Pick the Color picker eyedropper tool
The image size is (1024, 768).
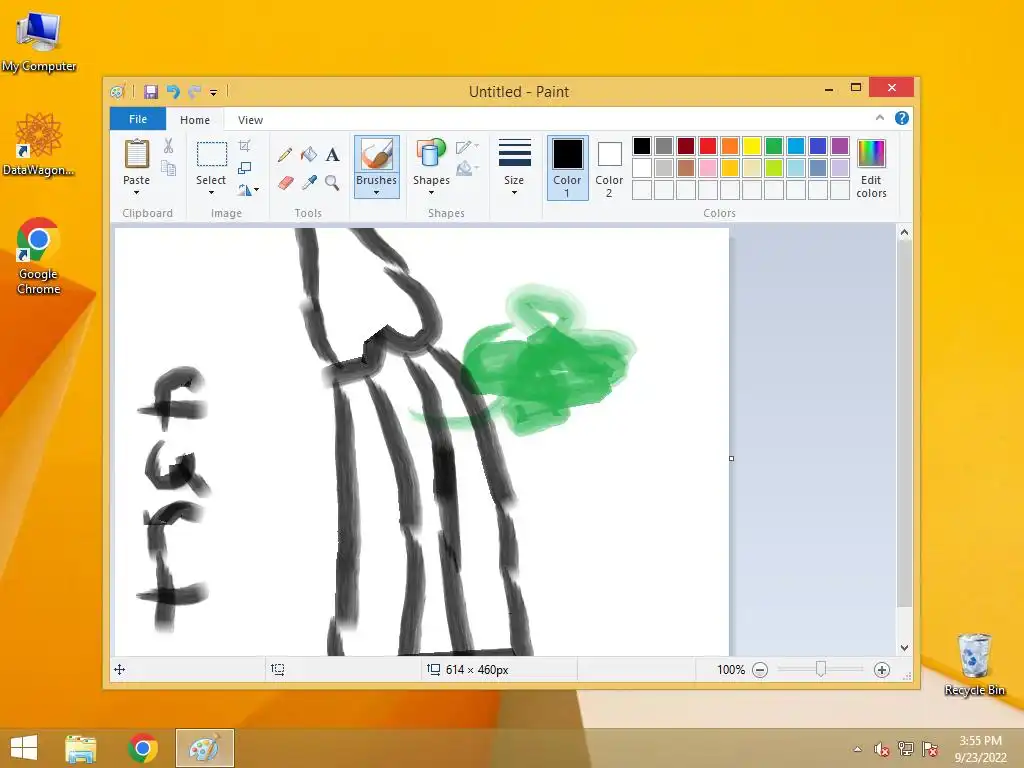click(x=309, y=182)
